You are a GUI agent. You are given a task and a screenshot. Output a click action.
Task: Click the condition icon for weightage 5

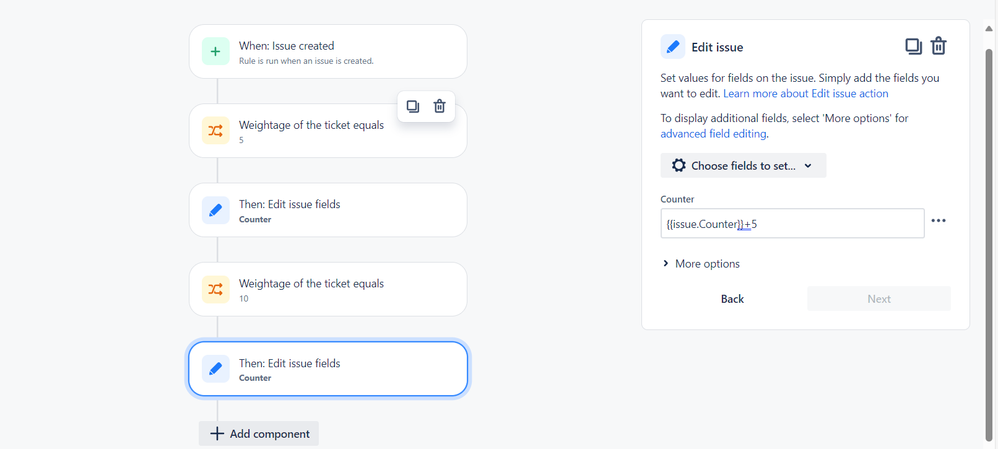point(216,131)
